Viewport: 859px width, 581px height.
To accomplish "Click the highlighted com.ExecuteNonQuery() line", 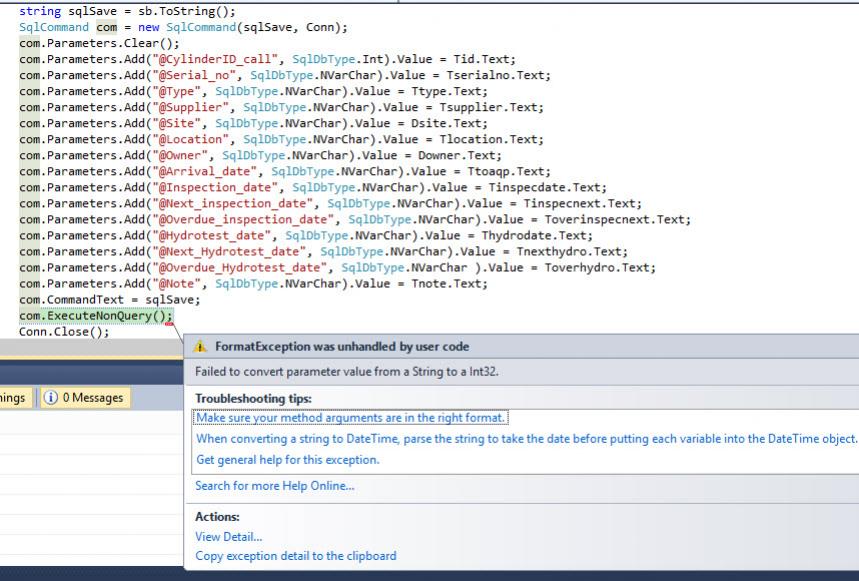I will 96,316.
